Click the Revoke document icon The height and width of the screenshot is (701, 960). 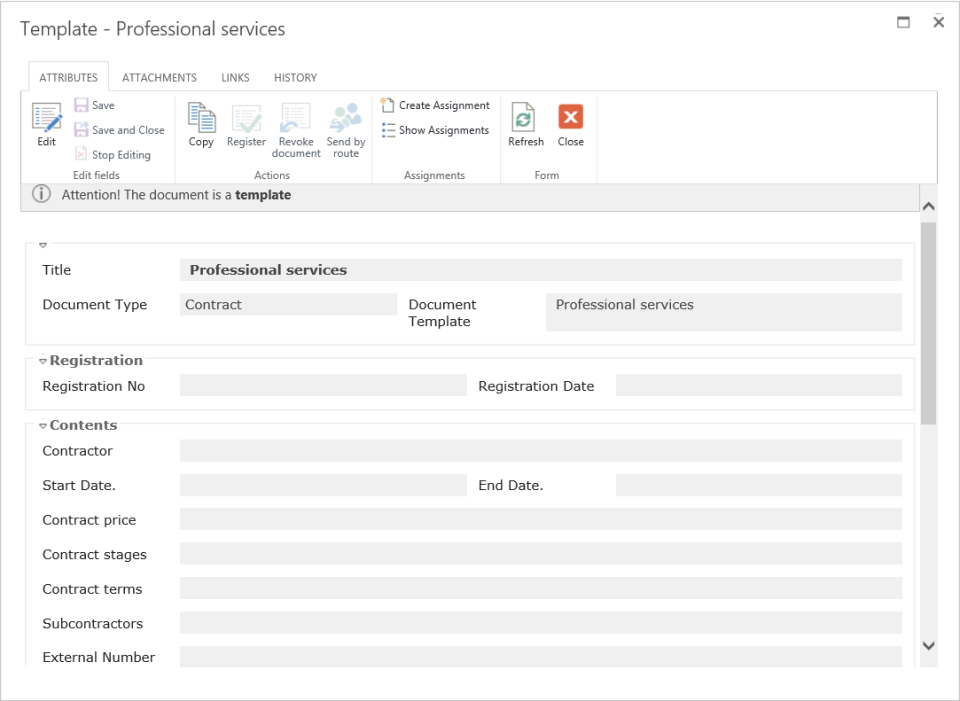click(x=295, y=119)
